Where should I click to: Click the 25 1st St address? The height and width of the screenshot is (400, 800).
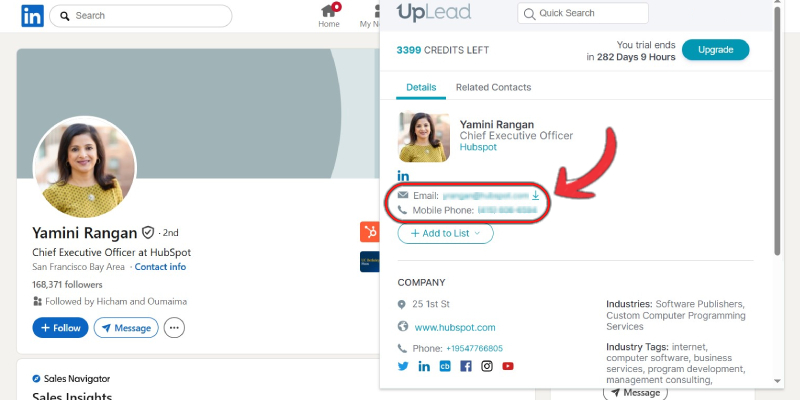[x=431, y=304]
